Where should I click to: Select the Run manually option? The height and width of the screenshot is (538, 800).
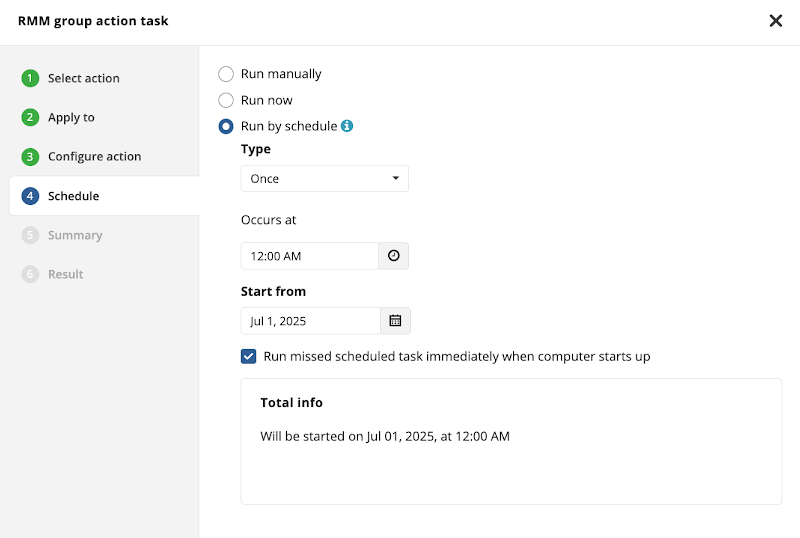point(226,74)
